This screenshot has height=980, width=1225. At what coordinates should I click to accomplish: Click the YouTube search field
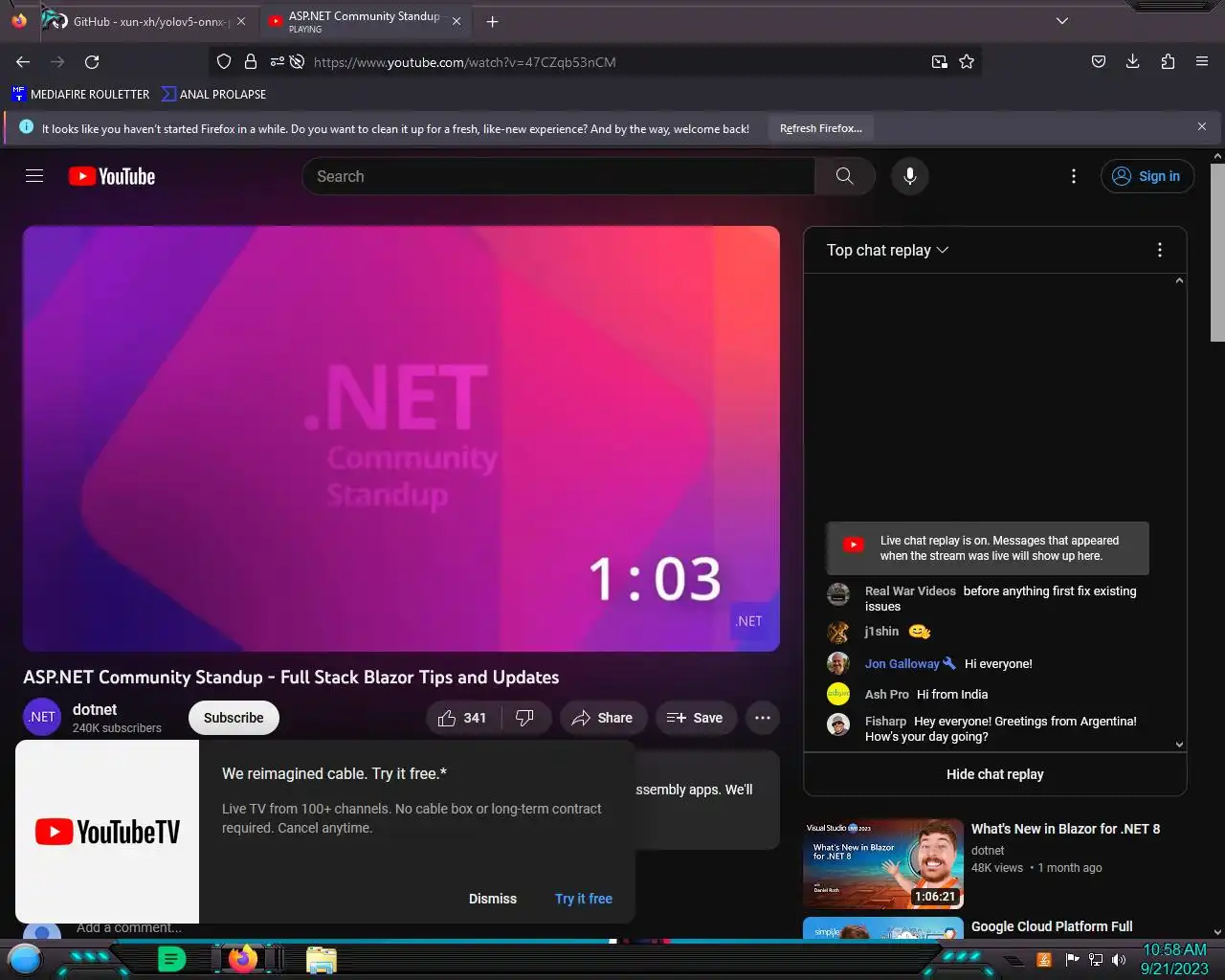(x=559, y=176)
